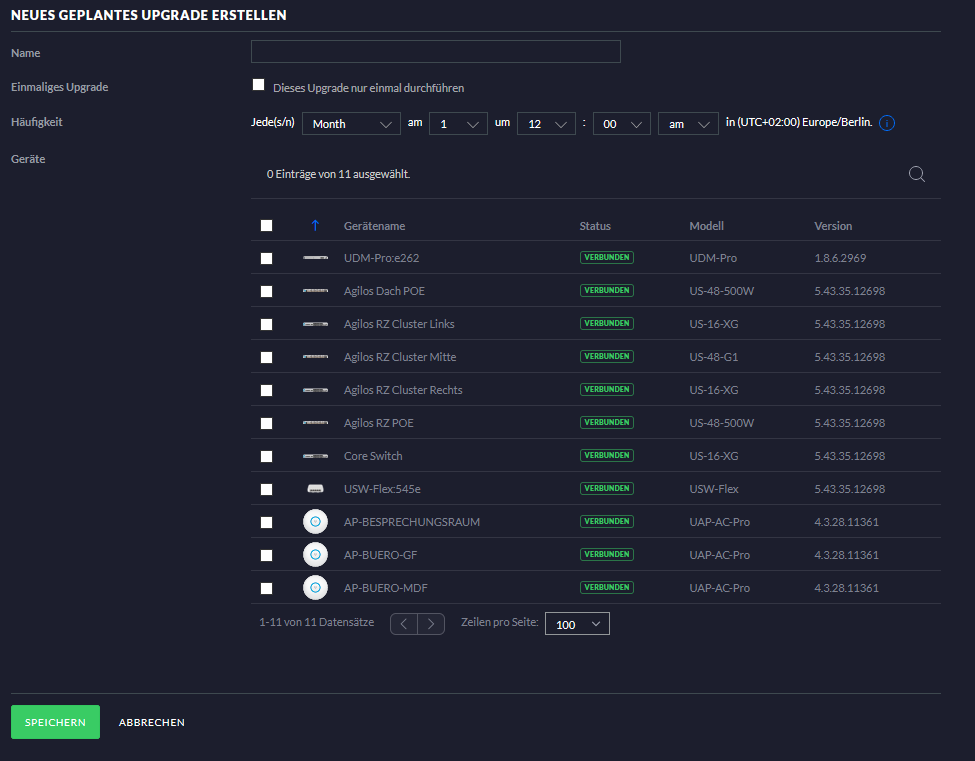Screen dimensions: 975x761
Task: Open the Month frequency dropdown
Action: (x=351, y=124)
